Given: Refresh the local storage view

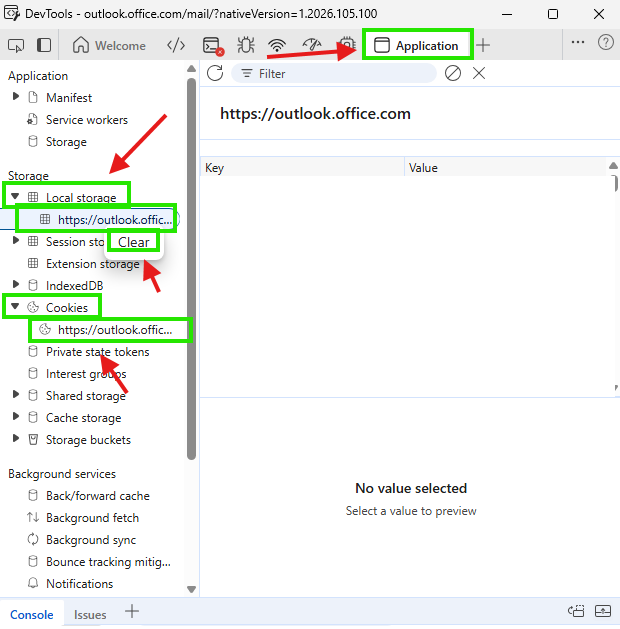Looking at the screenshot, I should 215,73.
